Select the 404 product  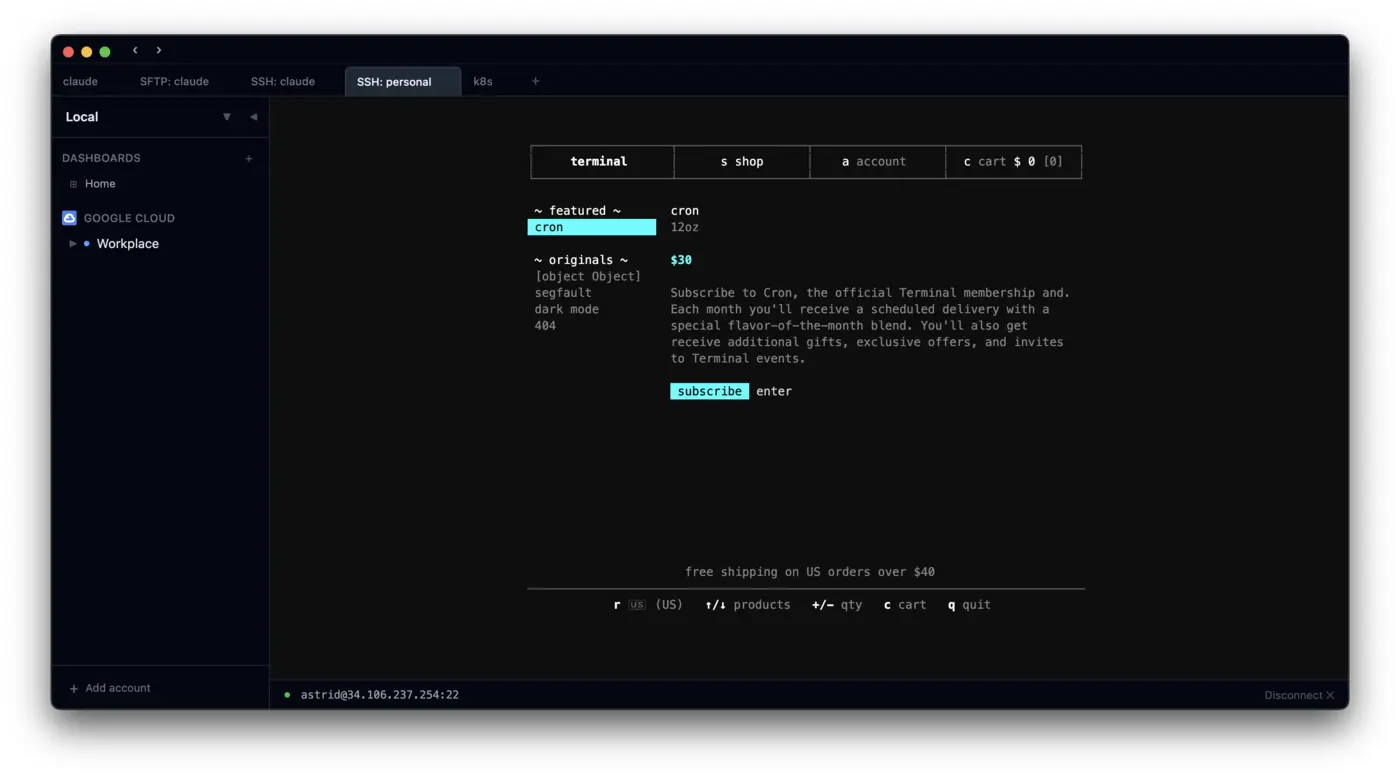(x=545, y=326)
